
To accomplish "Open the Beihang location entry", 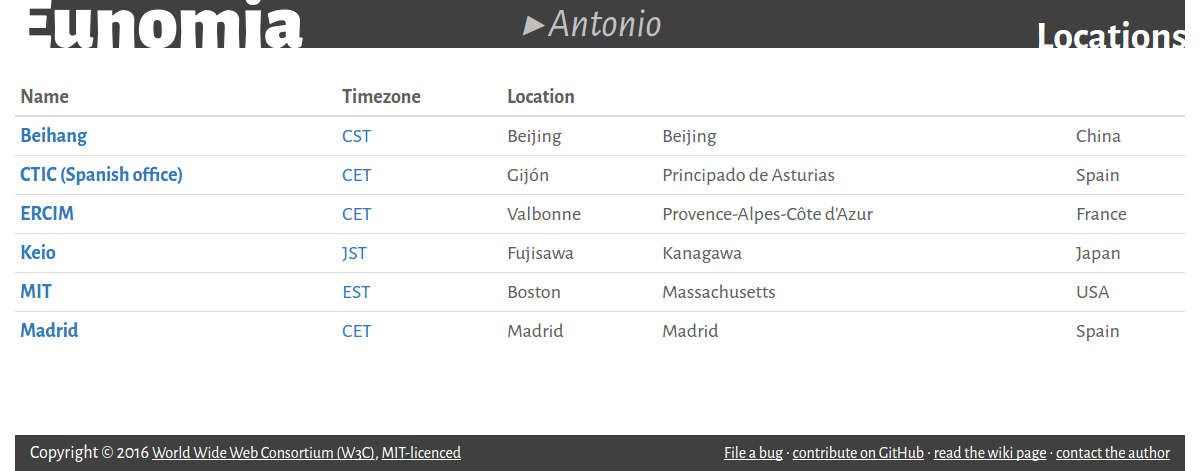I will tap(54, 135).
